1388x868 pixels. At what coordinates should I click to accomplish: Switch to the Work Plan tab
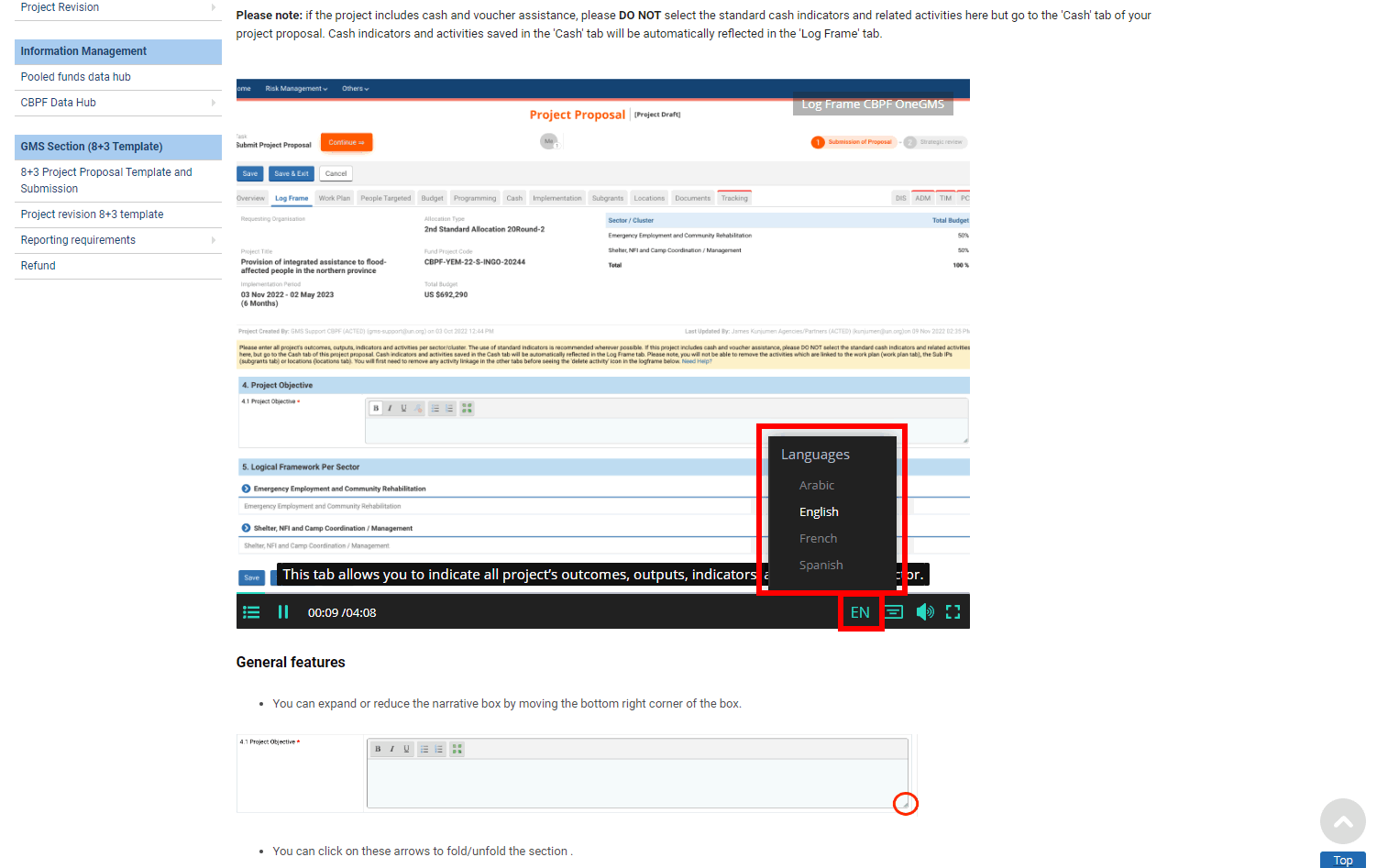pos(335,198)
